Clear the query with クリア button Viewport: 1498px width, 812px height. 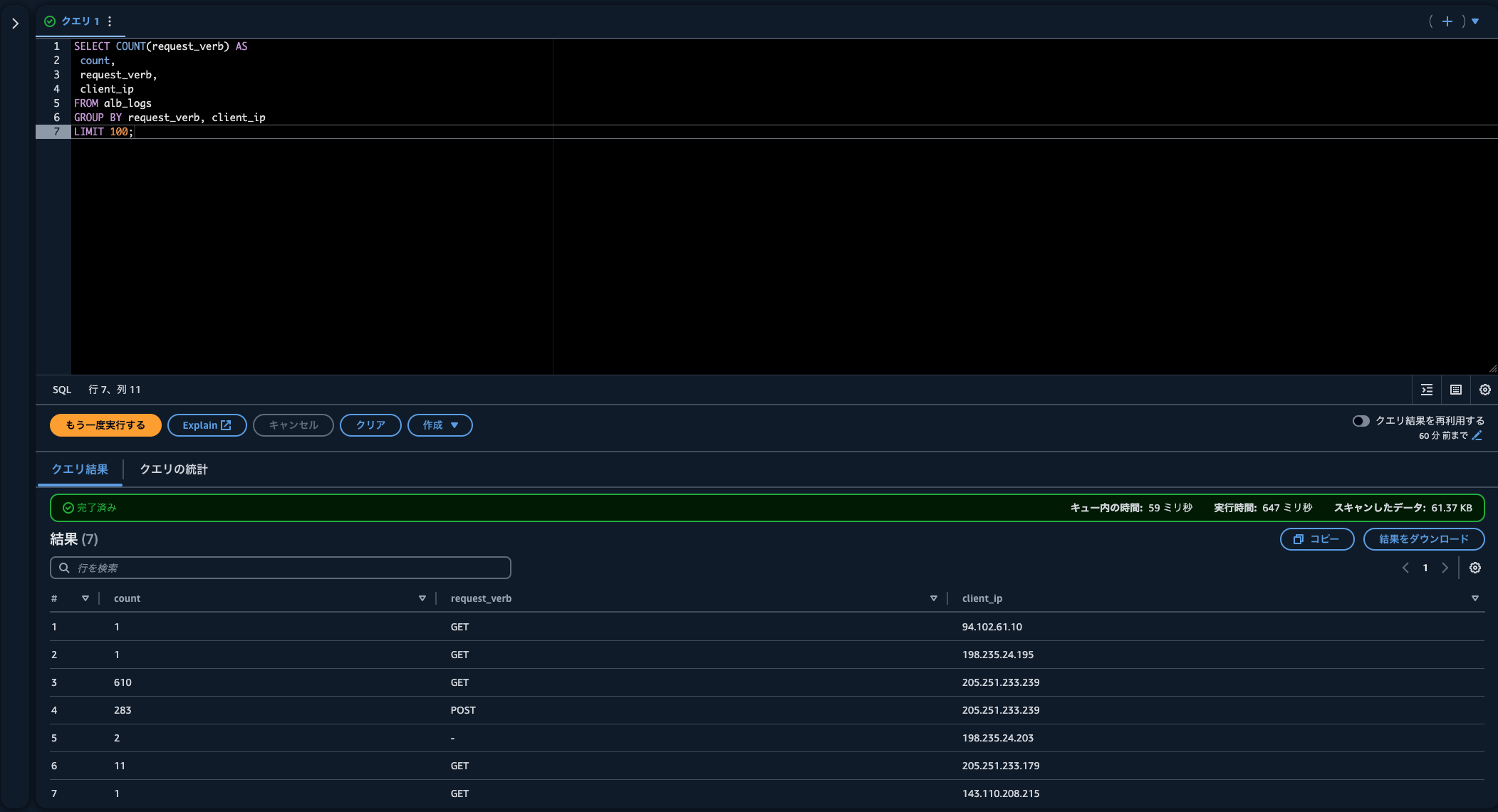tap(370, 425)
